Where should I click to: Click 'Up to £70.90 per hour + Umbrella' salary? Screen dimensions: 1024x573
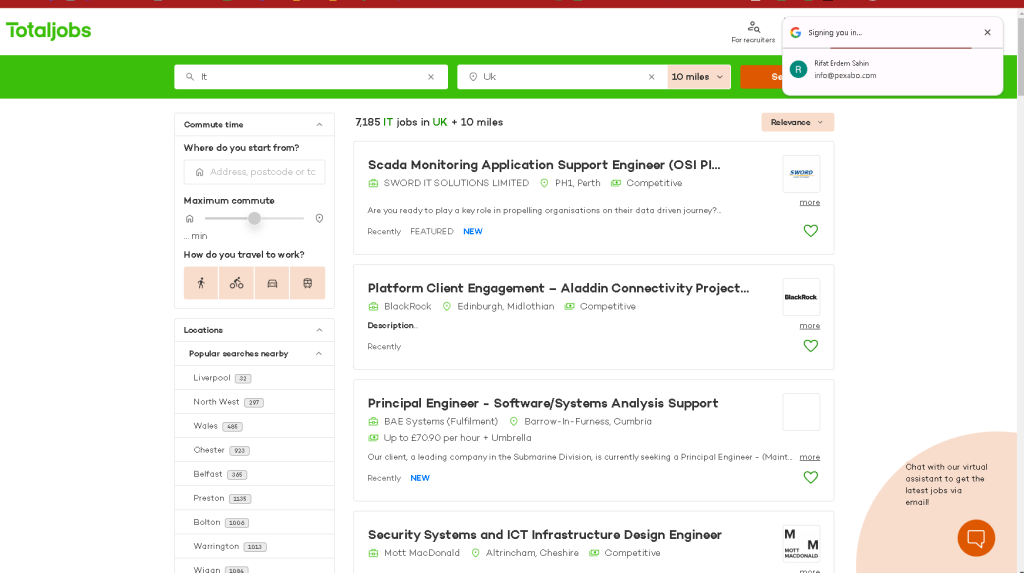tap(458, 438)
